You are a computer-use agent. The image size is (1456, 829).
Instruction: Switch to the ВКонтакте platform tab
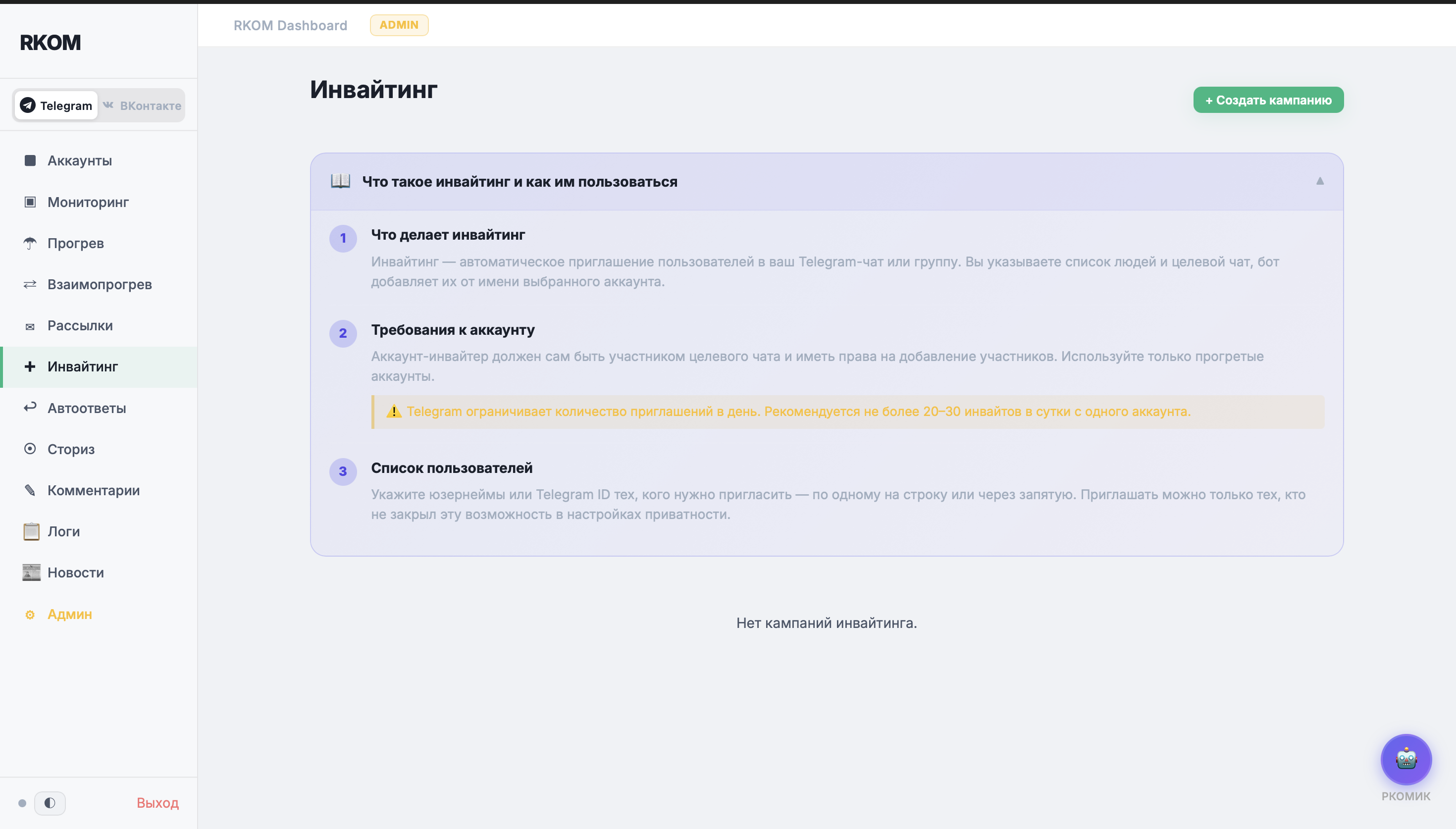pos(142,105)
